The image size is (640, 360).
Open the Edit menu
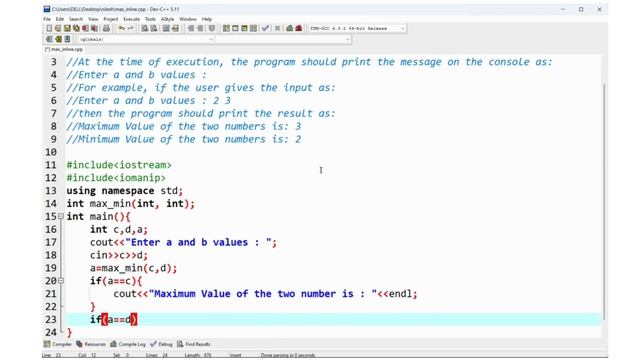pyautogui.click(x=60, y=19)
